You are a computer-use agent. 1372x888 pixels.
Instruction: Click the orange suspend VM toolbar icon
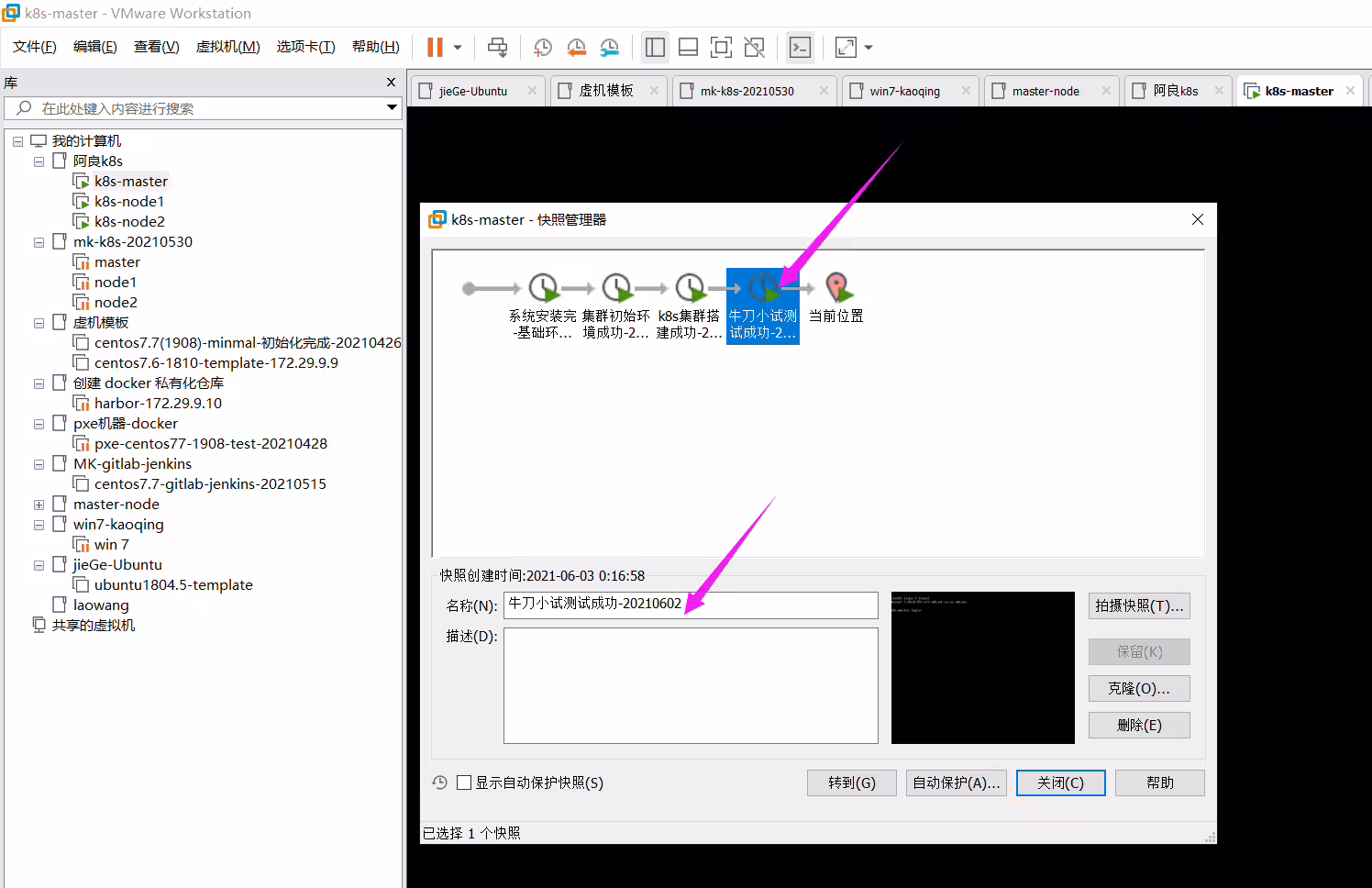(436, 47)
